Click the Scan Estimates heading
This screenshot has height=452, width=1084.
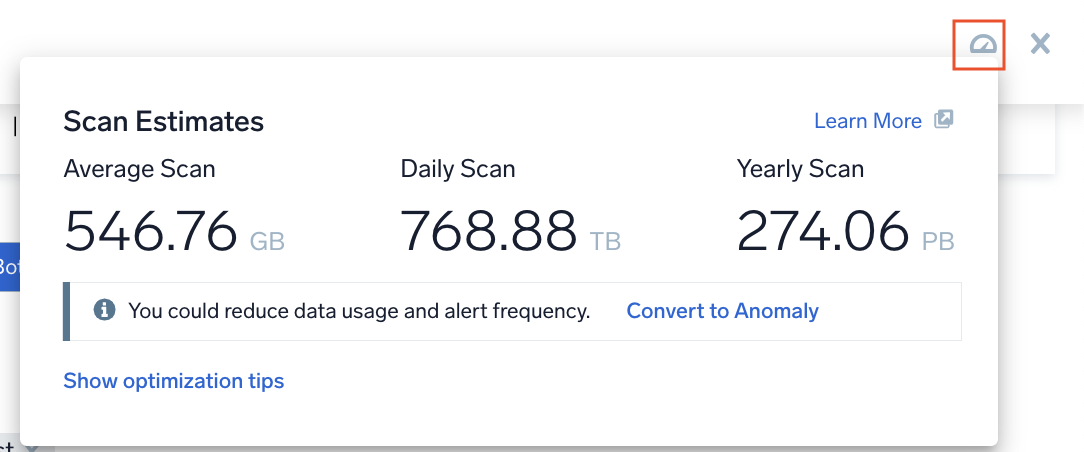(x=163, y=122)
